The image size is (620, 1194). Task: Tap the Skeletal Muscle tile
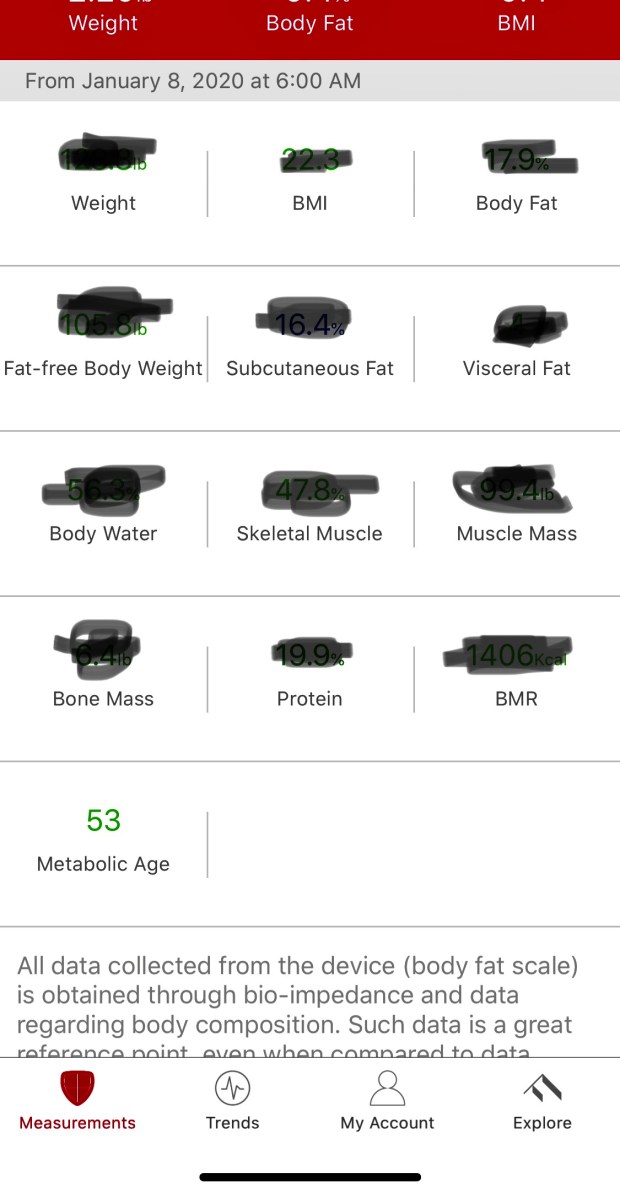[x=310, y=512]
